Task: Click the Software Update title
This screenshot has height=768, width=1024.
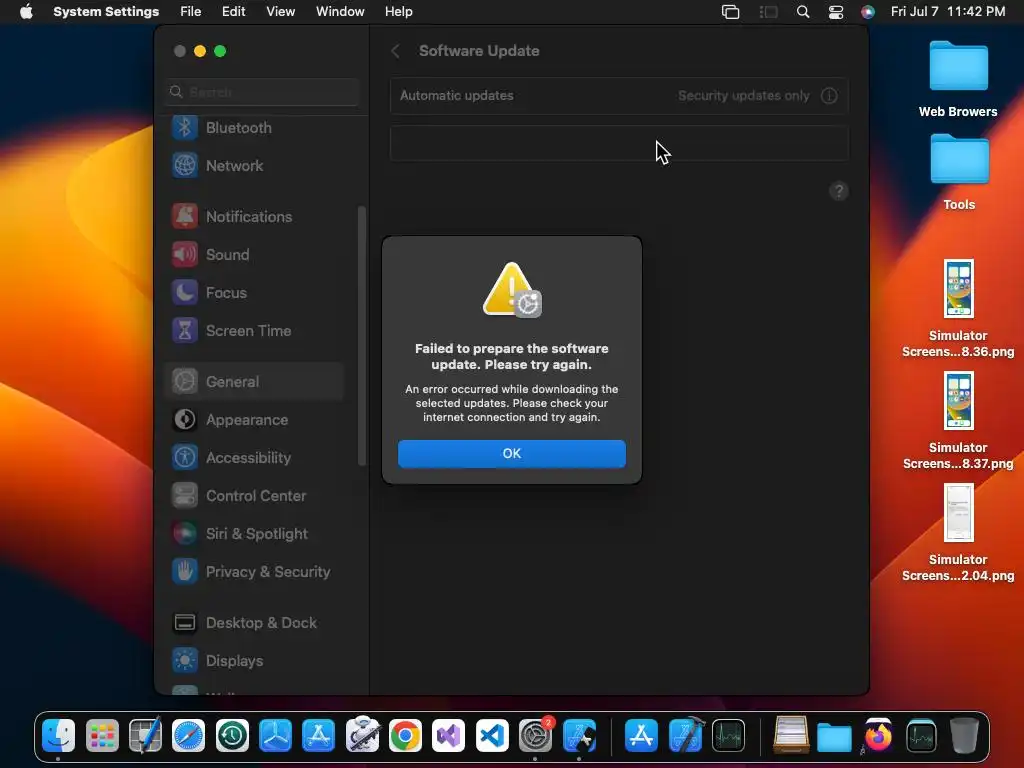Action: [479, 51]
